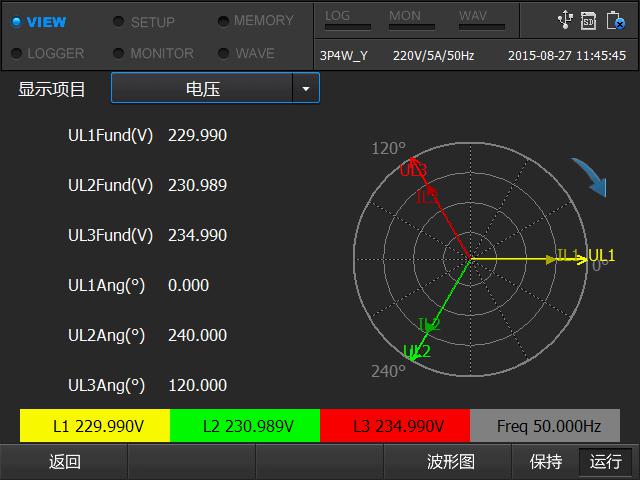Click the 电压 combo box field
640x480 pixels.
click(x=215, y=88)
